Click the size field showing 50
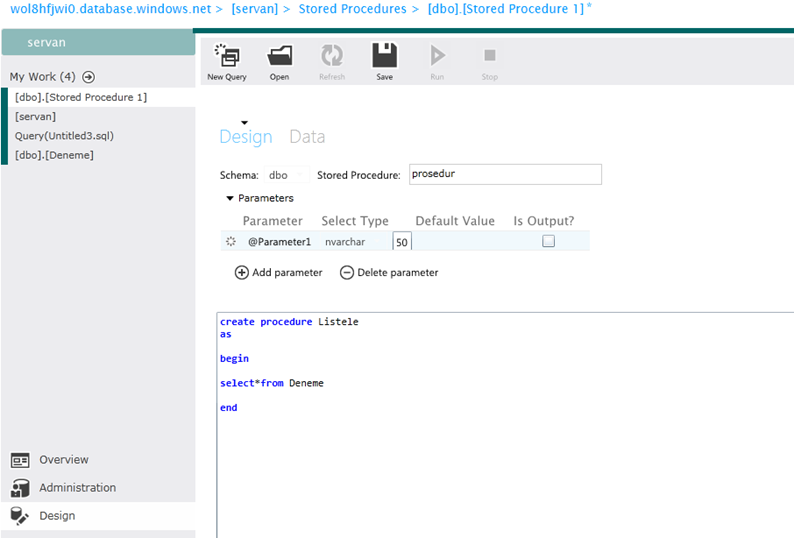This screenshot has width=794, height=538. (402, 242)
